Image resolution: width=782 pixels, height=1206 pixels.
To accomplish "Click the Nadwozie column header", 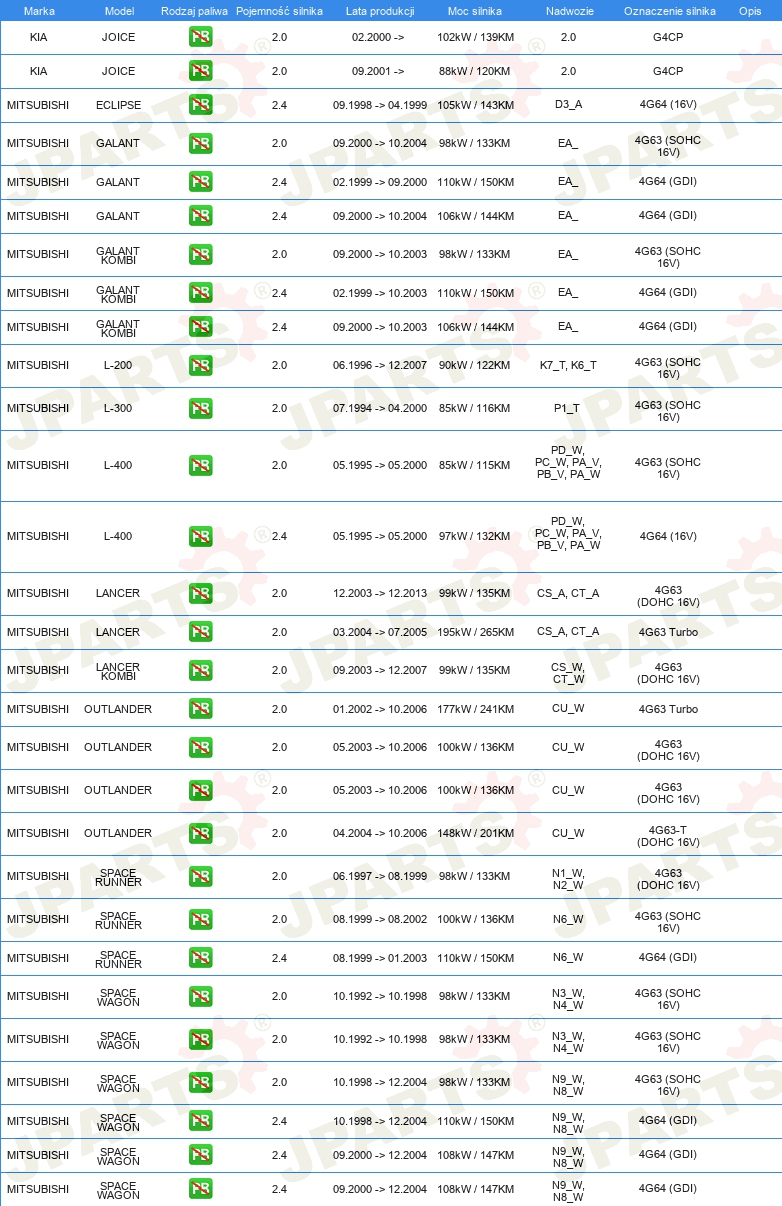I will [568, 11].
